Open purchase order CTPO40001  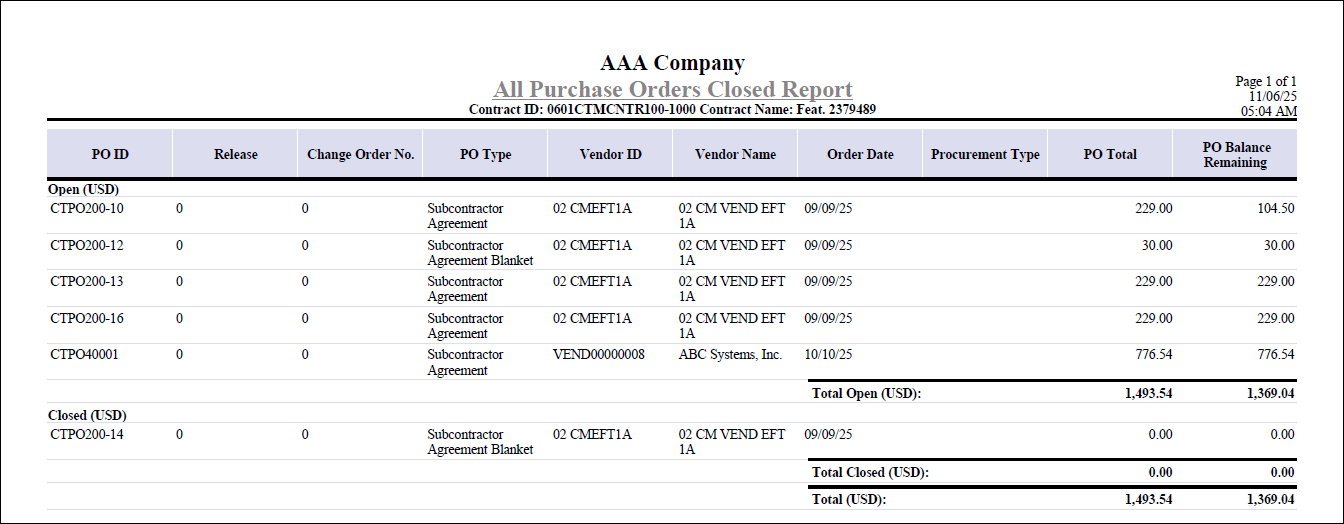84,354
